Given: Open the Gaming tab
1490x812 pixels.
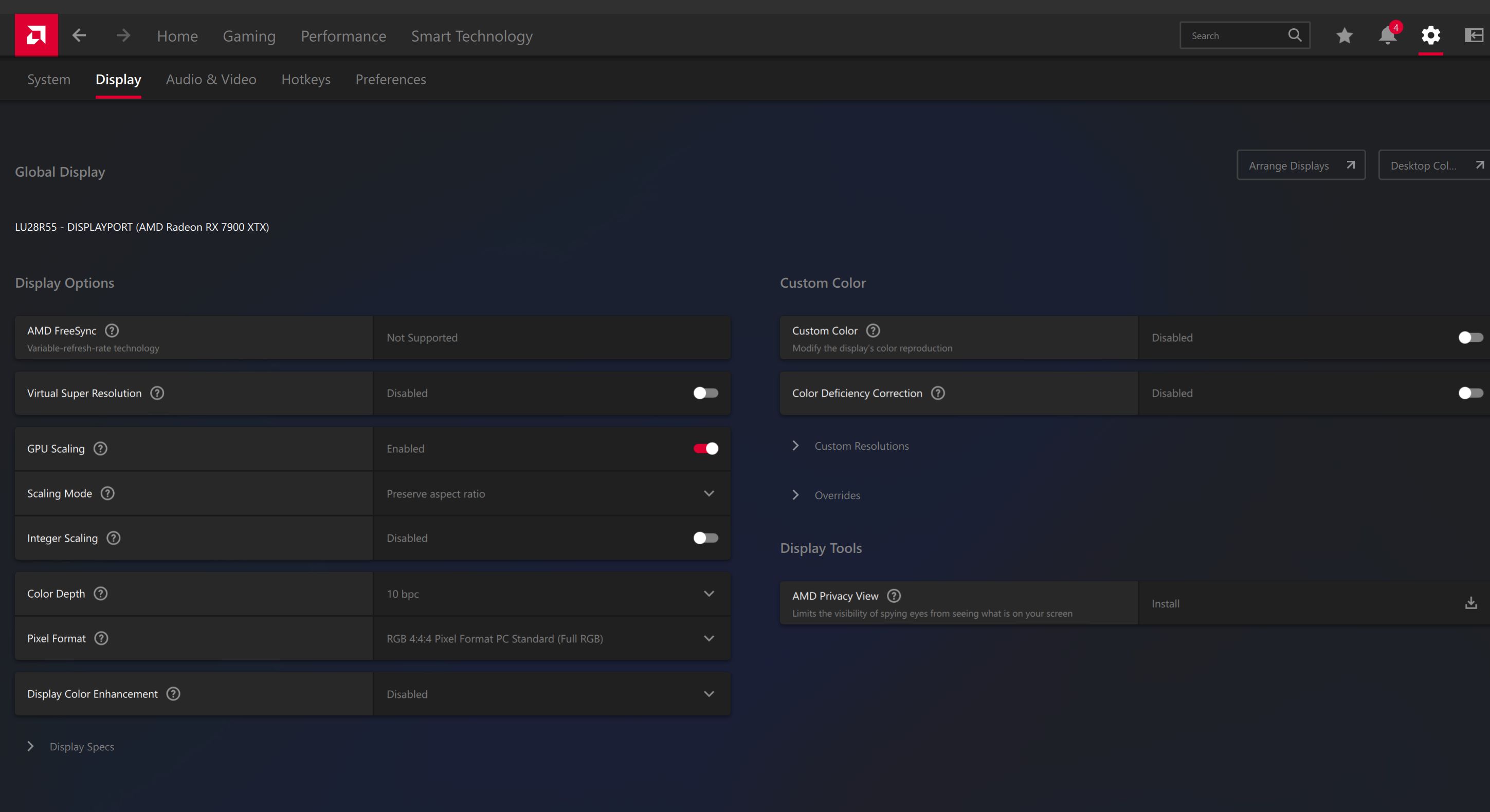Looking at the screenshot, I should [x=249, y=36].
